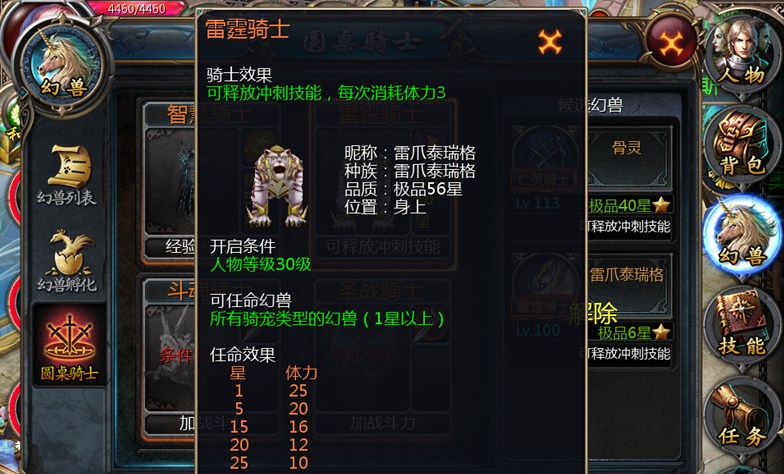
Task: Switch to the 幻兽孵化 hatching tab
Action: click(x=67, y=261)
